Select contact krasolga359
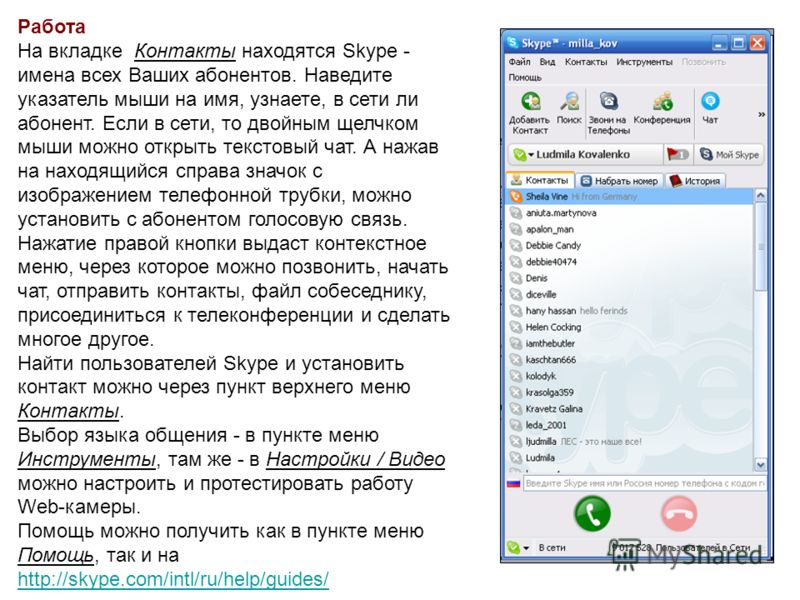 (x=630, y=392)
